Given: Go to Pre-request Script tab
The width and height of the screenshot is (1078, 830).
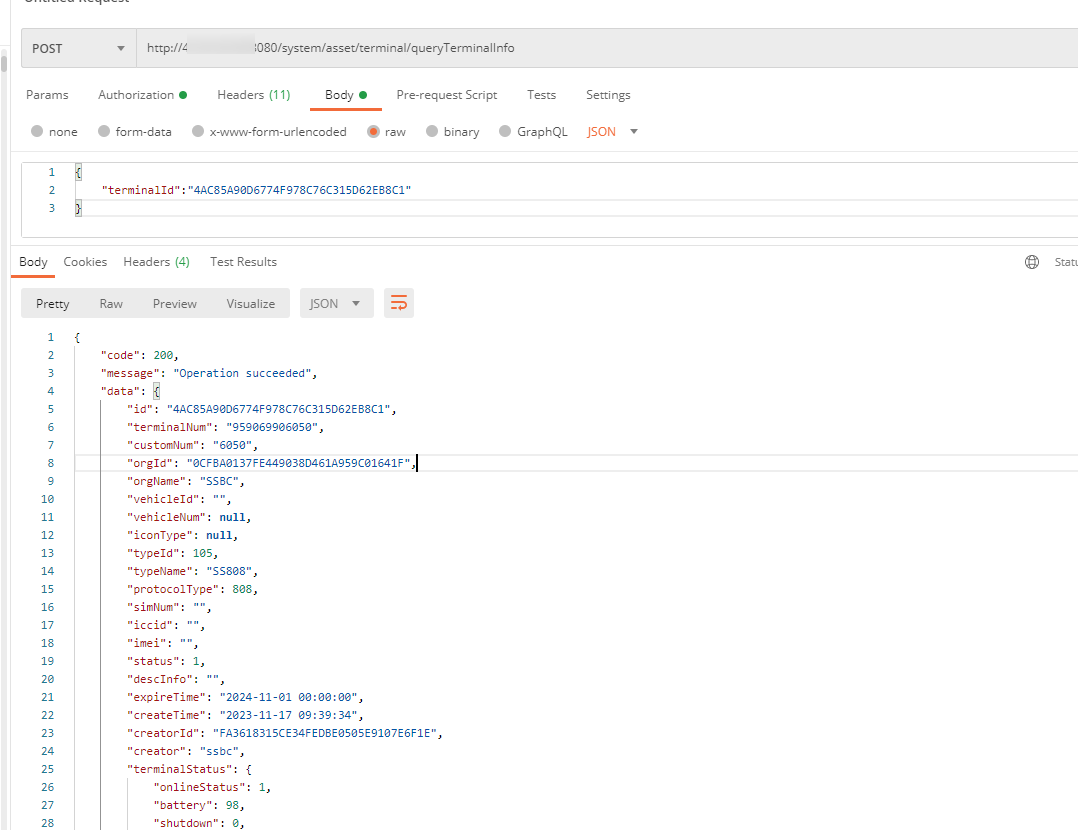Looking at the screenshot, I should click(446, 95).
